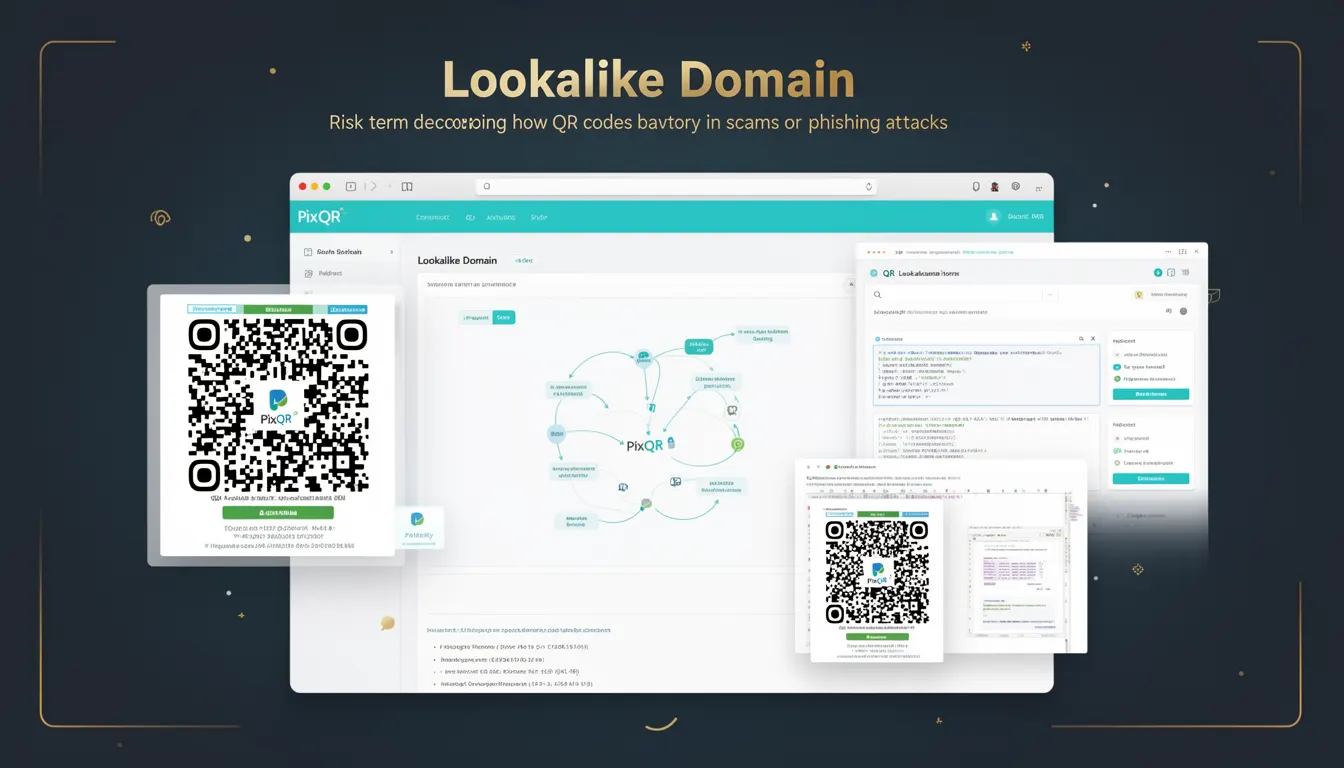Click the teal button in the lower options card

point(1151,479)
